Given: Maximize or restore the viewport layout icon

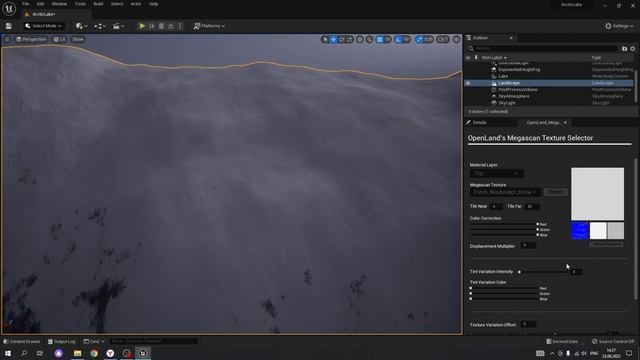Looking at the screenshot, I should [456, 40].
